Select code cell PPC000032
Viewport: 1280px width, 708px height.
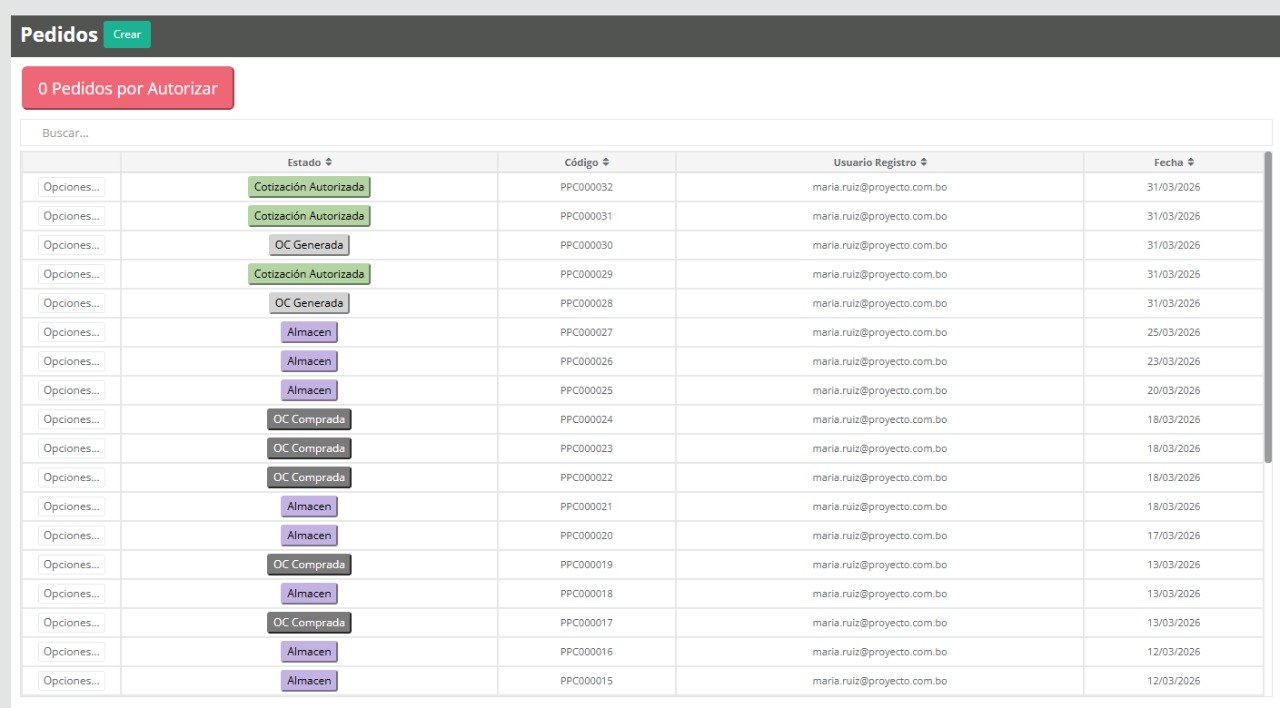click(586, 187)
